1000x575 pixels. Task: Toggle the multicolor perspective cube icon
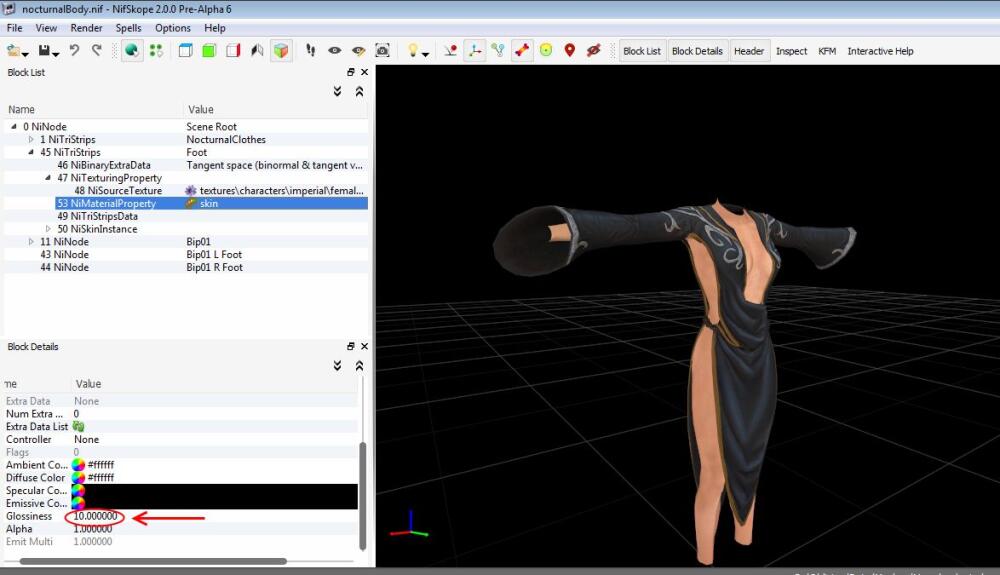281,50
